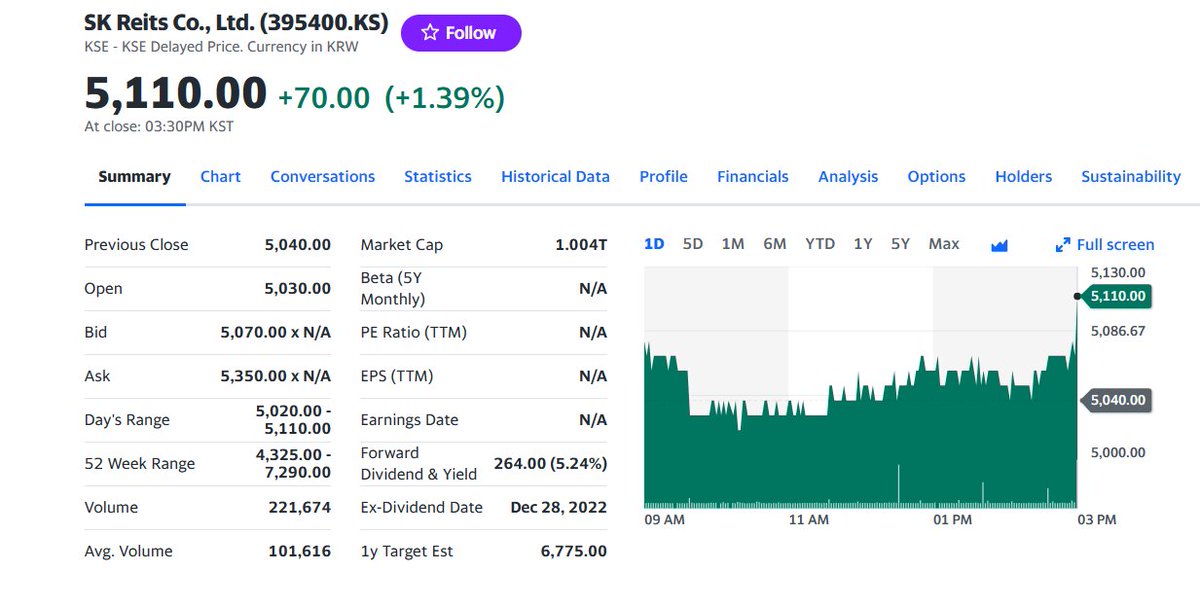The height and width of the screenshot is (607, 1200).
Task: Open the chart type indicator icon
Action: (x=999, y=245)
